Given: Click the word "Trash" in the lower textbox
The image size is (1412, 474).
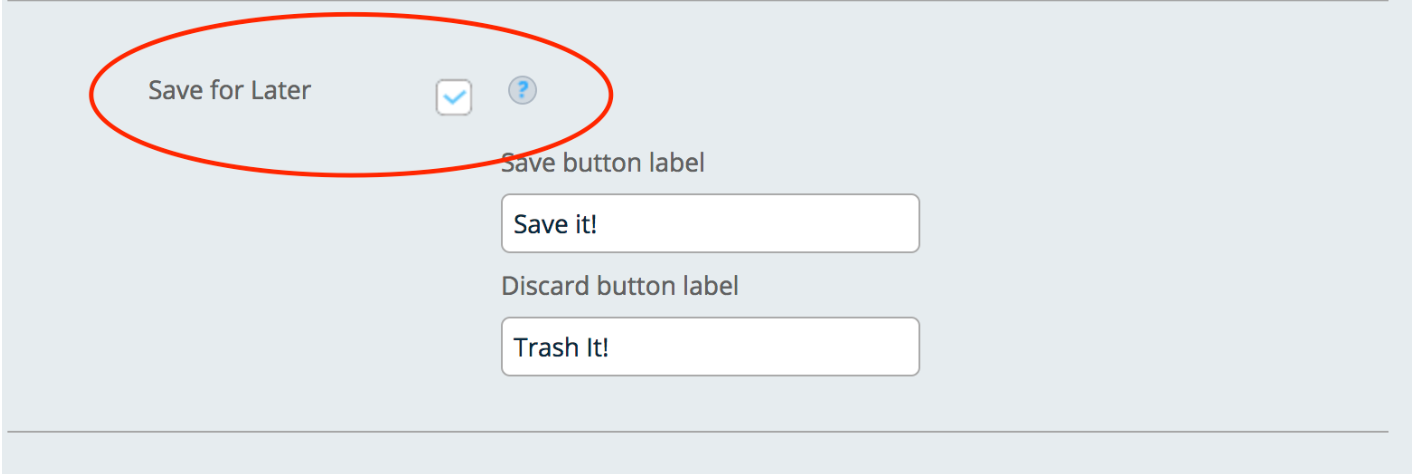Looking at the screenshot, I should (x=541, y=348).
